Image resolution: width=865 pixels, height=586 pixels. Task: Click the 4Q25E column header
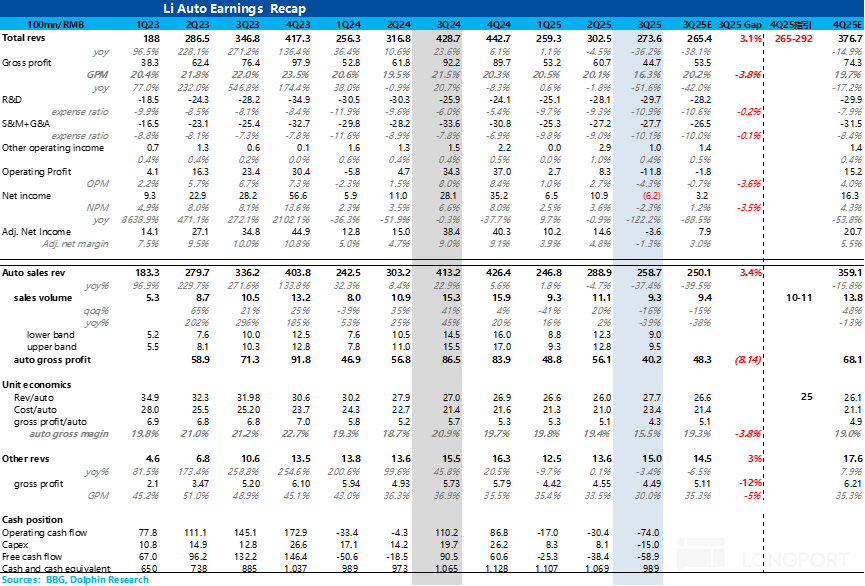click(x=842, y=23)
